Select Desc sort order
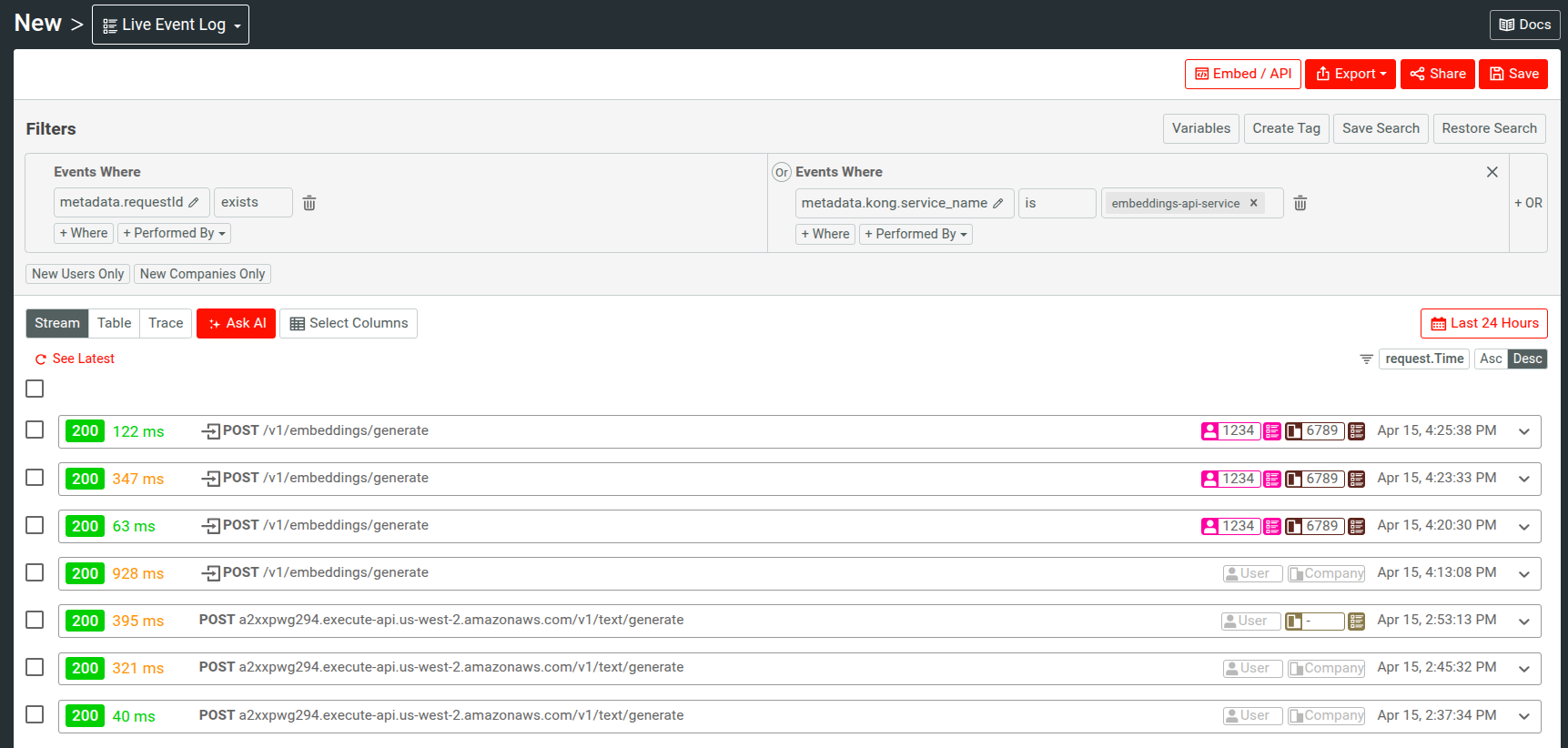The image size is (1568, 748). tap(1528, 359)
